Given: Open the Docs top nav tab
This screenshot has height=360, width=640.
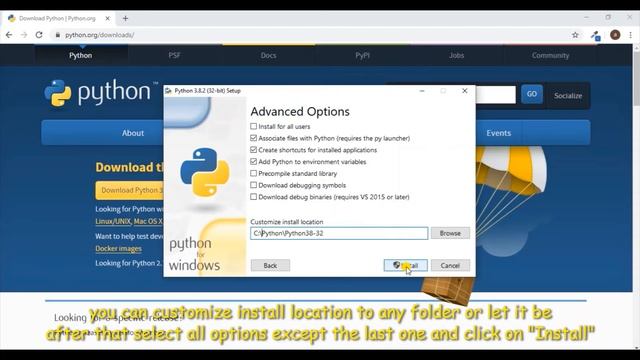Looking at the screenshot, I should [x=269, y=56].
